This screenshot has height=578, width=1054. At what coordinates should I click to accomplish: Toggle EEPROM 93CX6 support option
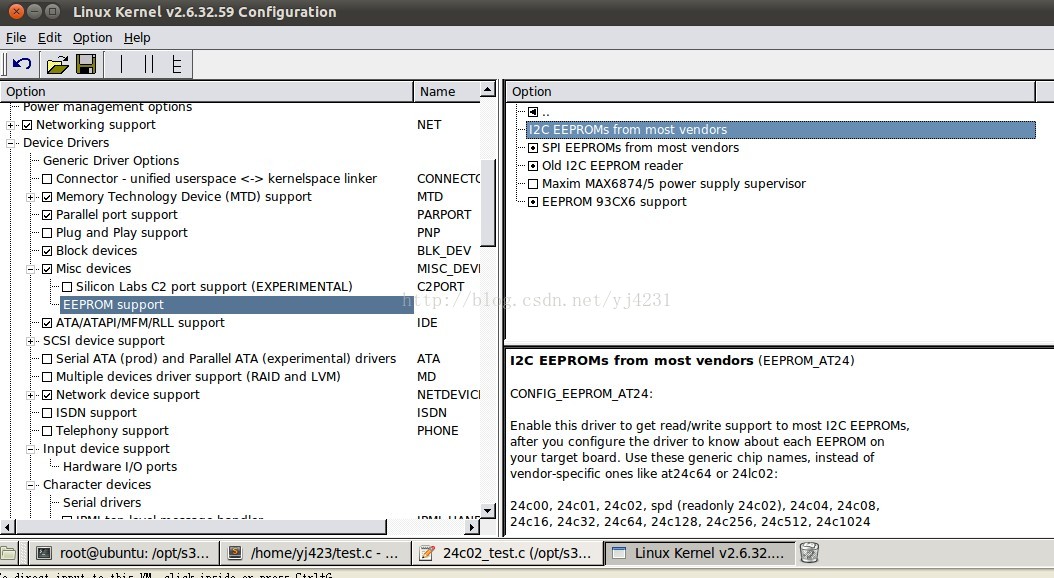coord(533,202)
